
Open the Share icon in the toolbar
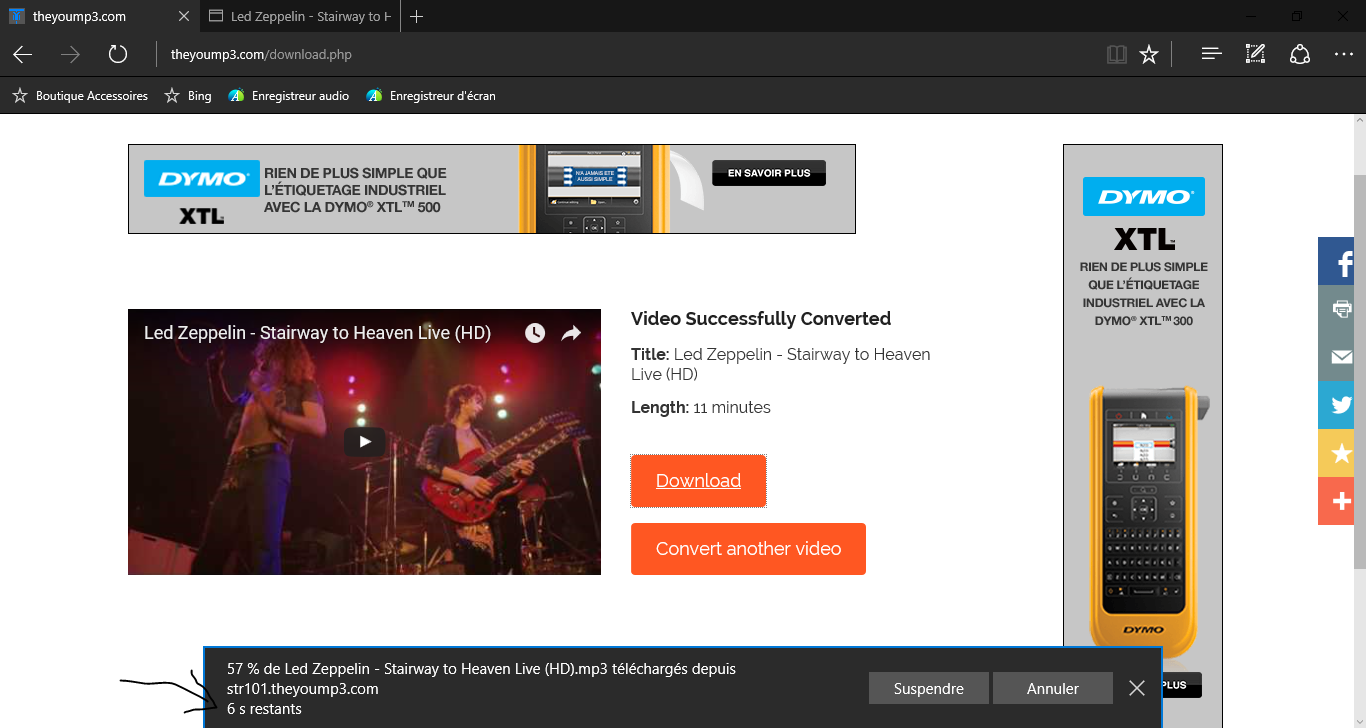pos(1300,54)
